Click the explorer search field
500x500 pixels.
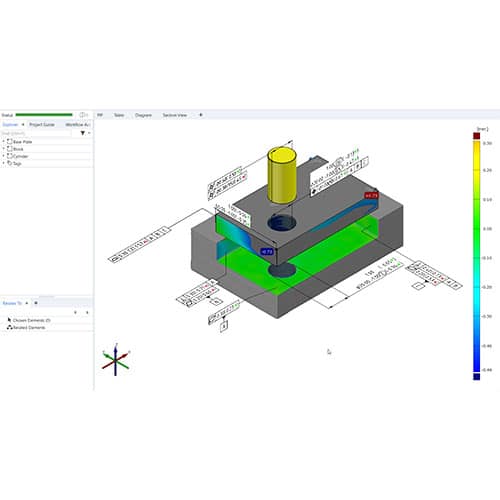click(x=36, y=133)
